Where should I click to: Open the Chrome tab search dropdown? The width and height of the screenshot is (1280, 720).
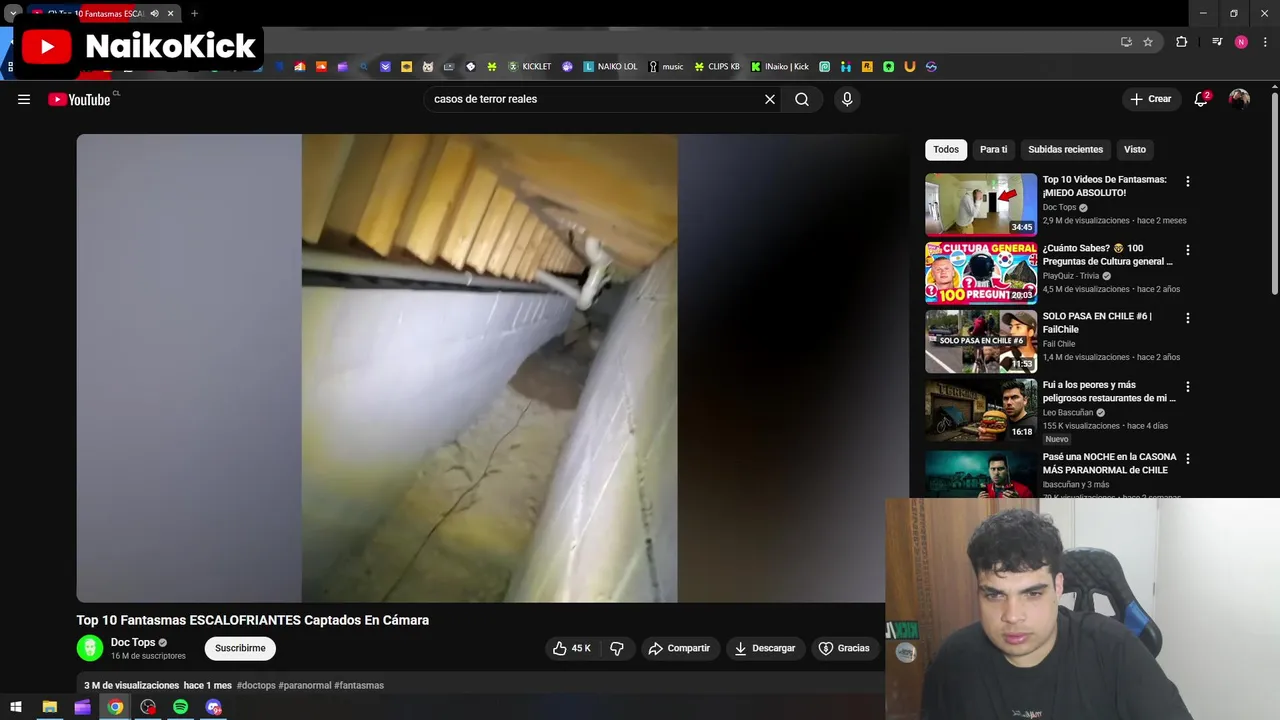pos(13,14)
